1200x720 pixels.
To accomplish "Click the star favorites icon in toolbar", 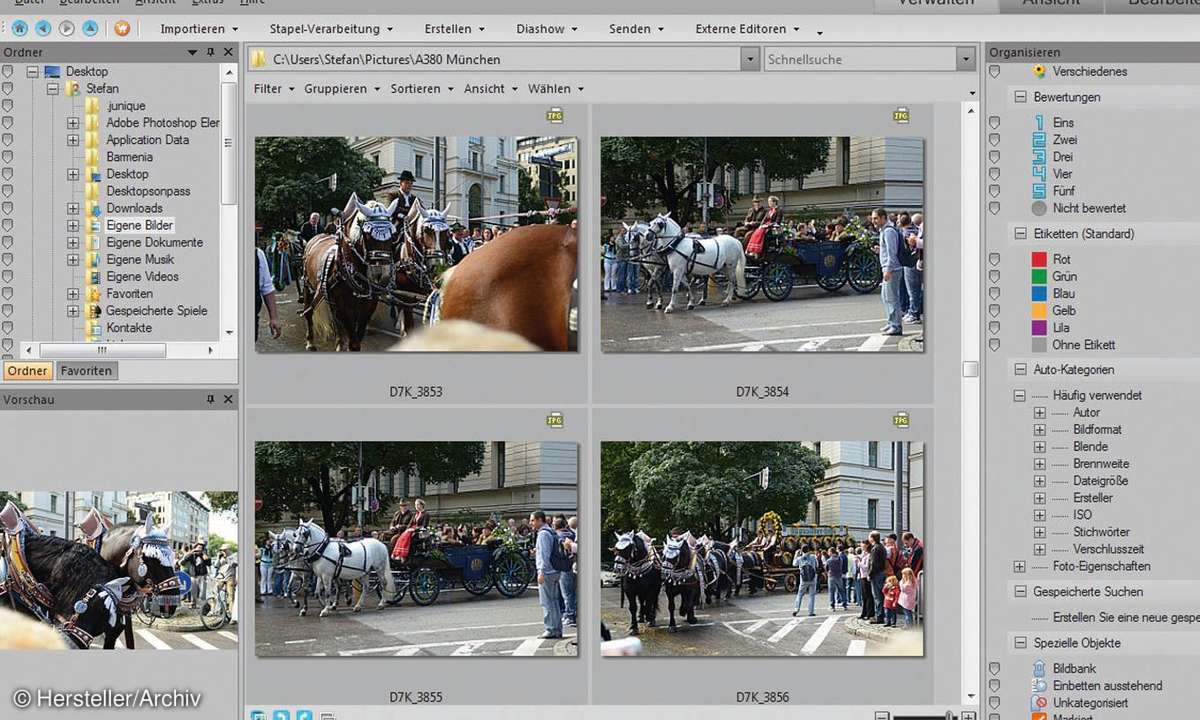I will (122, 29).
